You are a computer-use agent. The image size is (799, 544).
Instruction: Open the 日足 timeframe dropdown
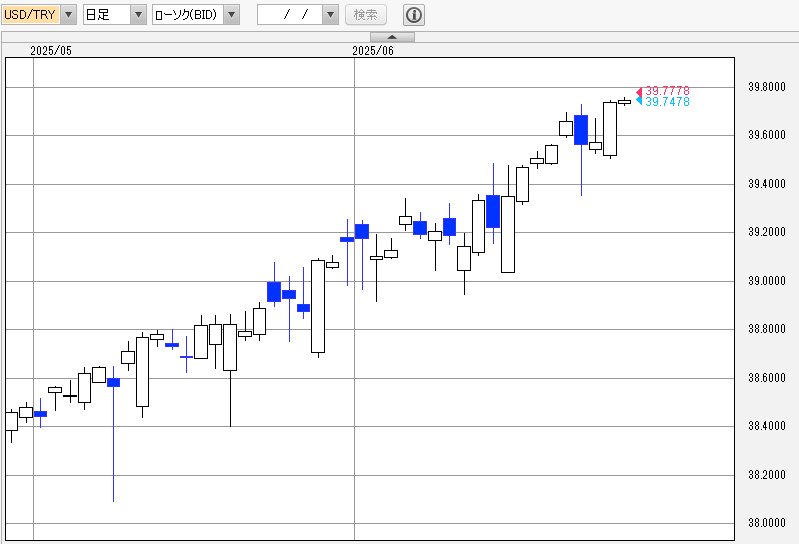pos(115,15)
